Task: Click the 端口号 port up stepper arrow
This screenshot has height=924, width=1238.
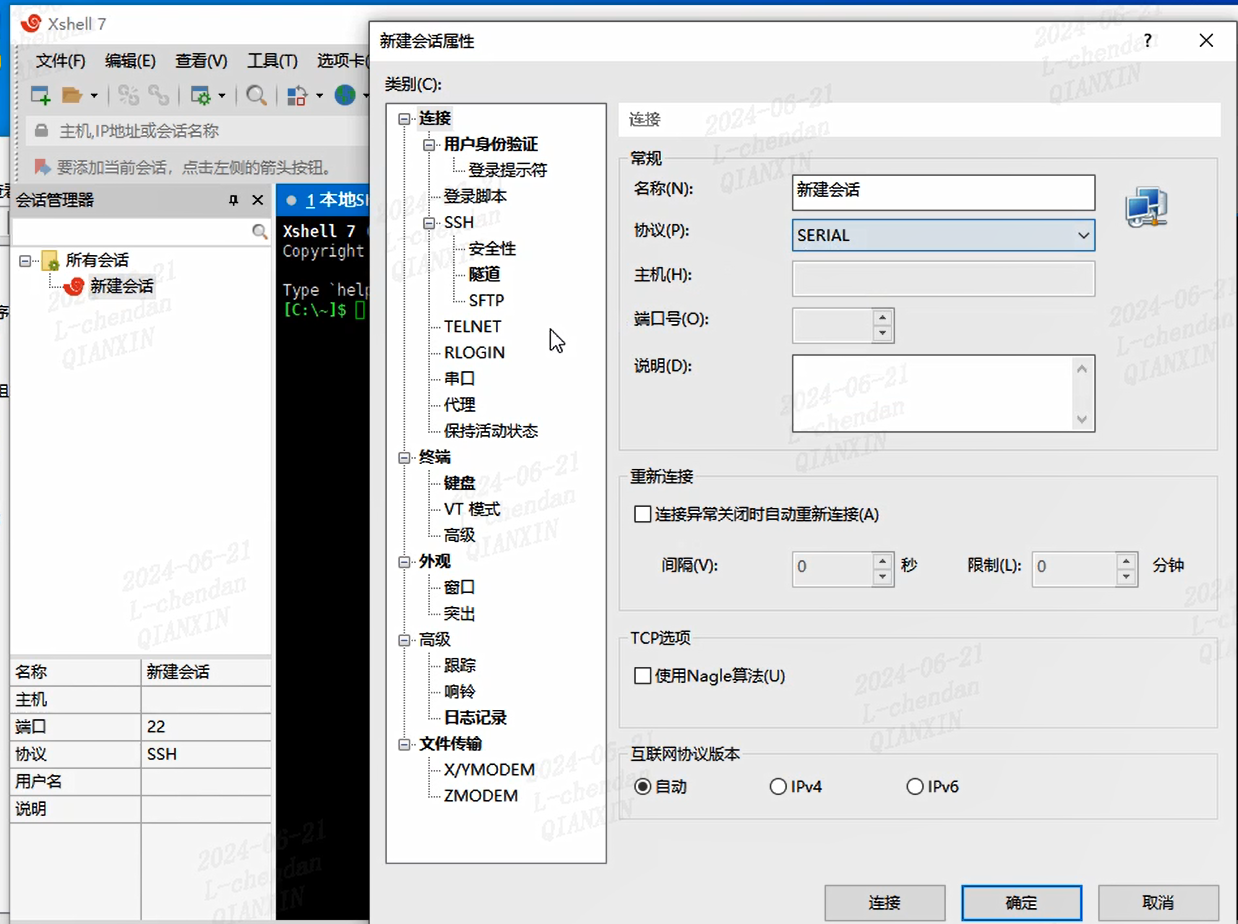Action: pos(882,317)
